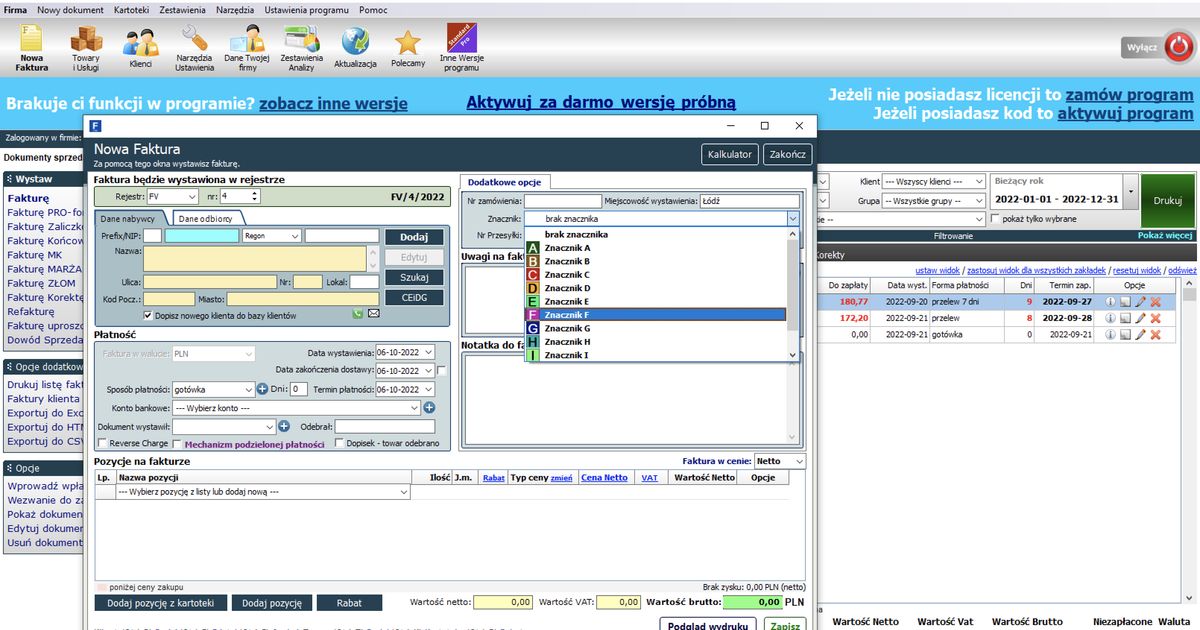The width and height of the screenshot is (1200, 630).
Task: Expand the Bieżący rok date range arrow
Action: coord(1130,190)
